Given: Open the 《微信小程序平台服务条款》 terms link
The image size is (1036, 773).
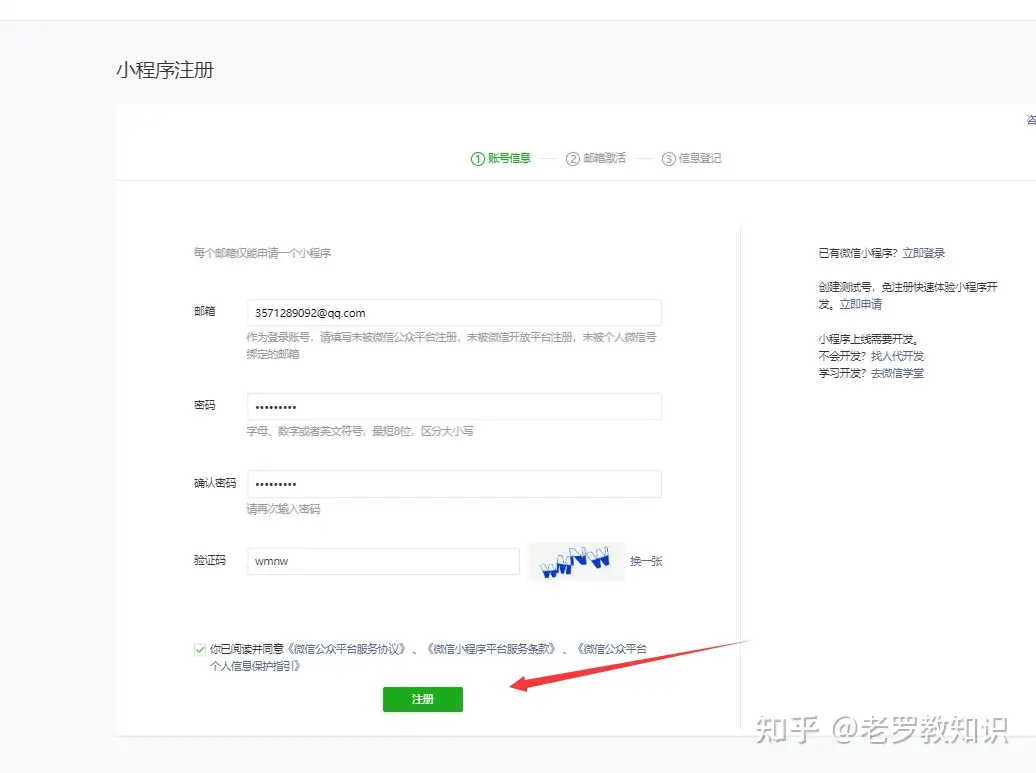Looking at the screenshot, I should pos(490,649).
